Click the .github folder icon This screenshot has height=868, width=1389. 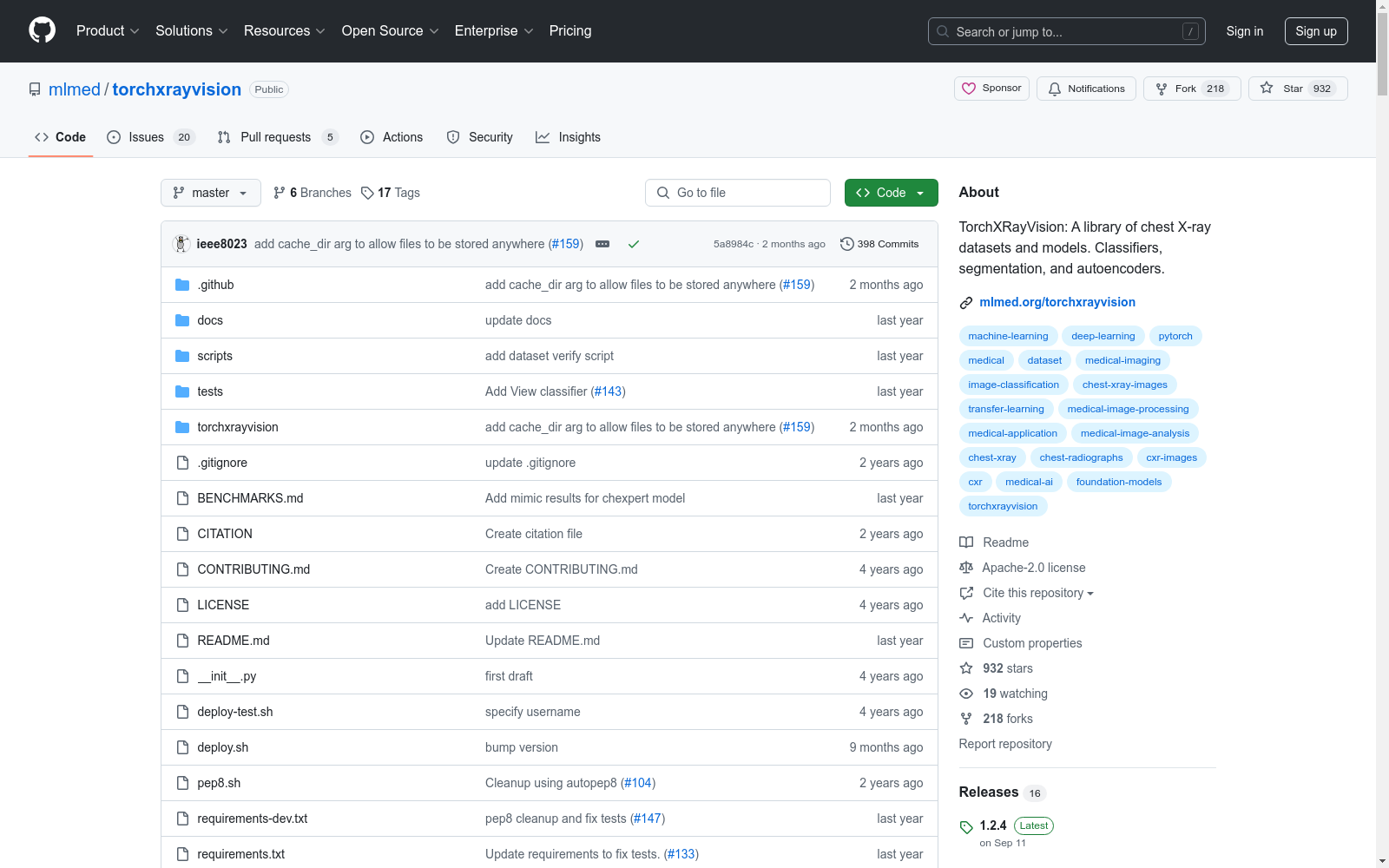pyautogui.click(x=182, y=285)
